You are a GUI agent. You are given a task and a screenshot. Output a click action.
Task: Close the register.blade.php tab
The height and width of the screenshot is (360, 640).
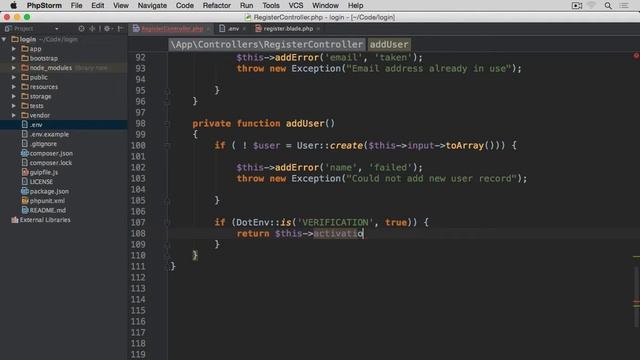pos(318,29)
